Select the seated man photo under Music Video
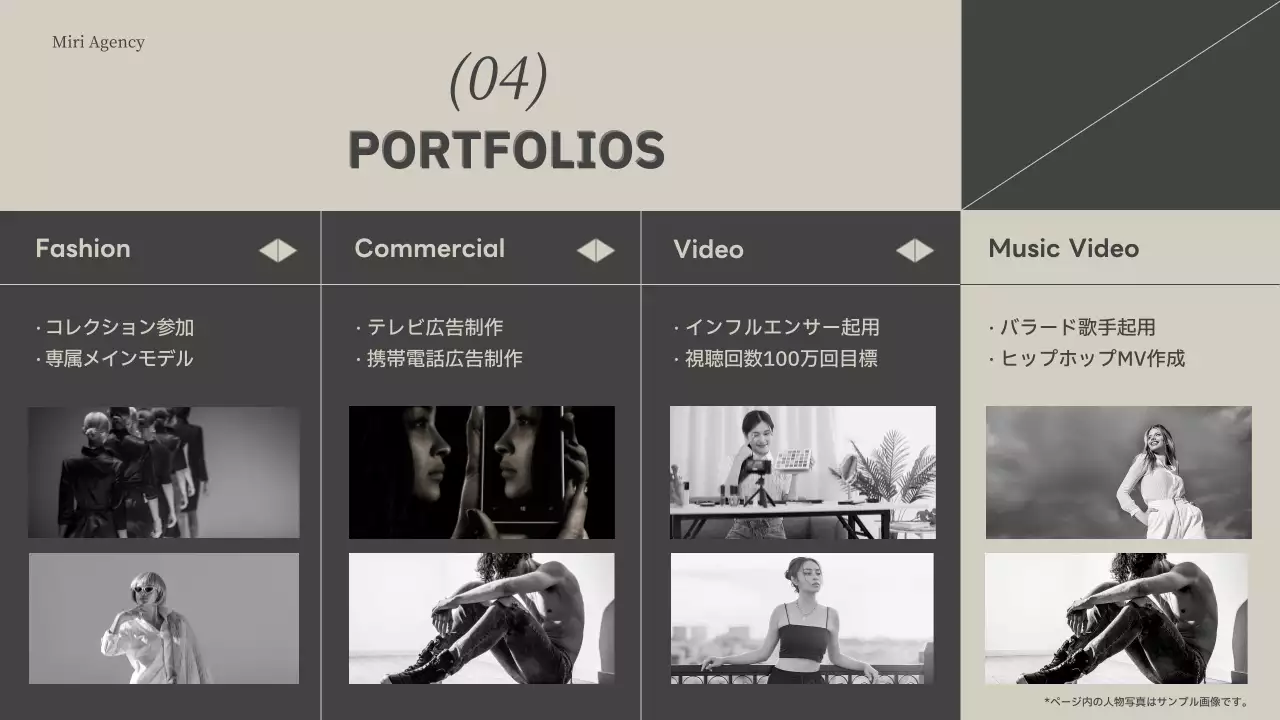1280x720 pixels. coord(1116,618)
